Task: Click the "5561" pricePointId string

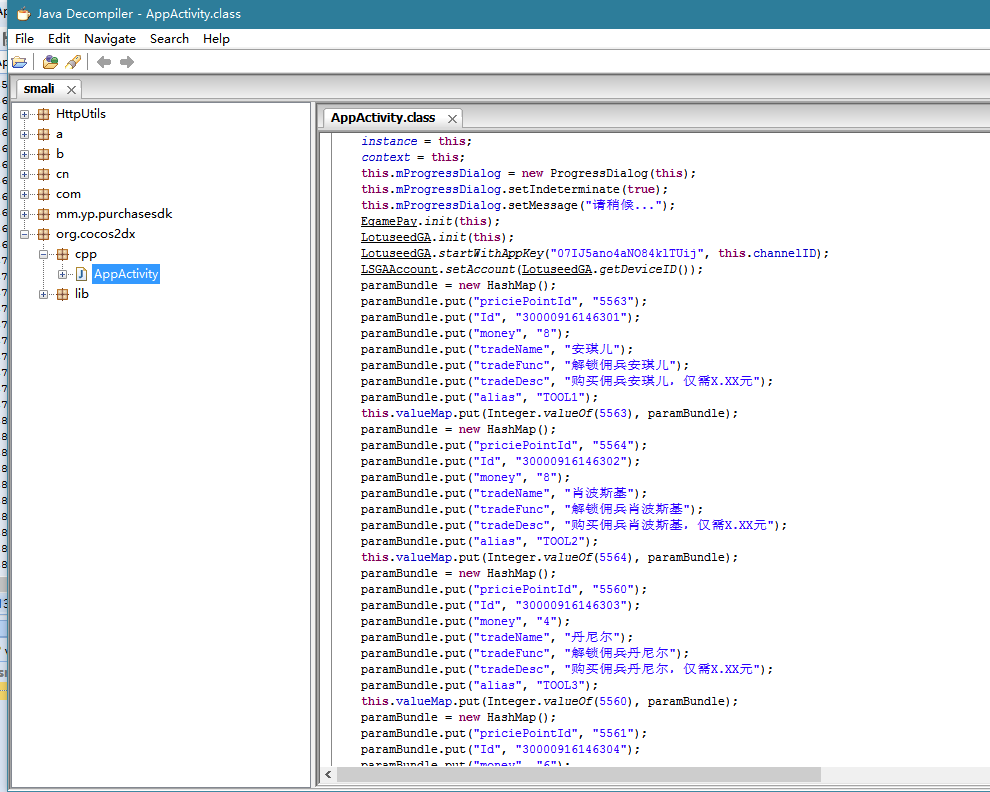Action: (x=612, y=733)
